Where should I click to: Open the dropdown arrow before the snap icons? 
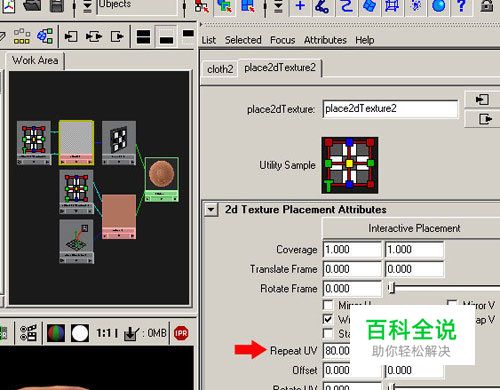click(278, 7)
